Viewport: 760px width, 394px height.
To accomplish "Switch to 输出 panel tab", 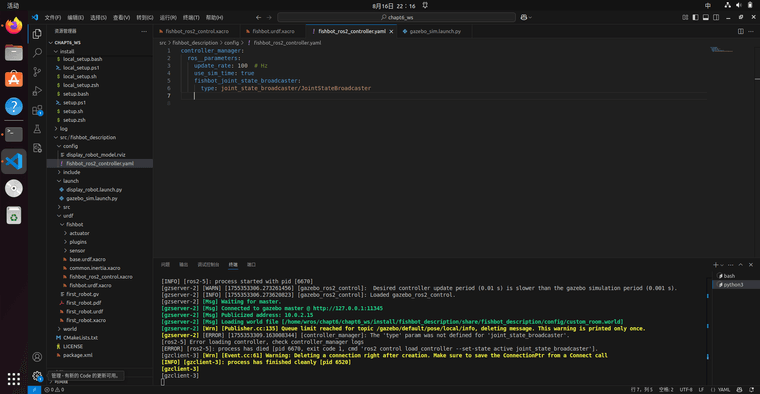I will (183, 265).
